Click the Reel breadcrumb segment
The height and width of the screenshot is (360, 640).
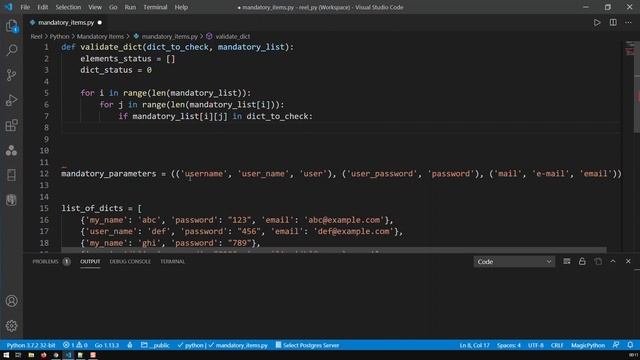pyautogui.click(x=36, y=36)
